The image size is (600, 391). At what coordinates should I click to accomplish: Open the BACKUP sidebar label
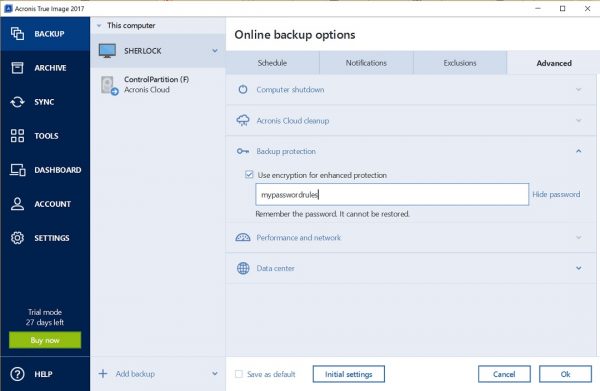click(x=49, y=34)
